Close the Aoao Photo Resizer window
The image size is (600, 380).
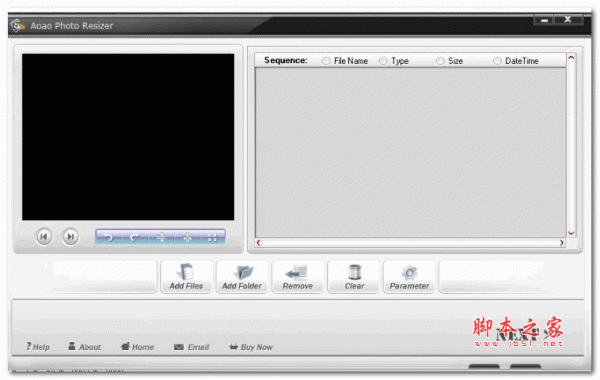click(x=568, y=19)
